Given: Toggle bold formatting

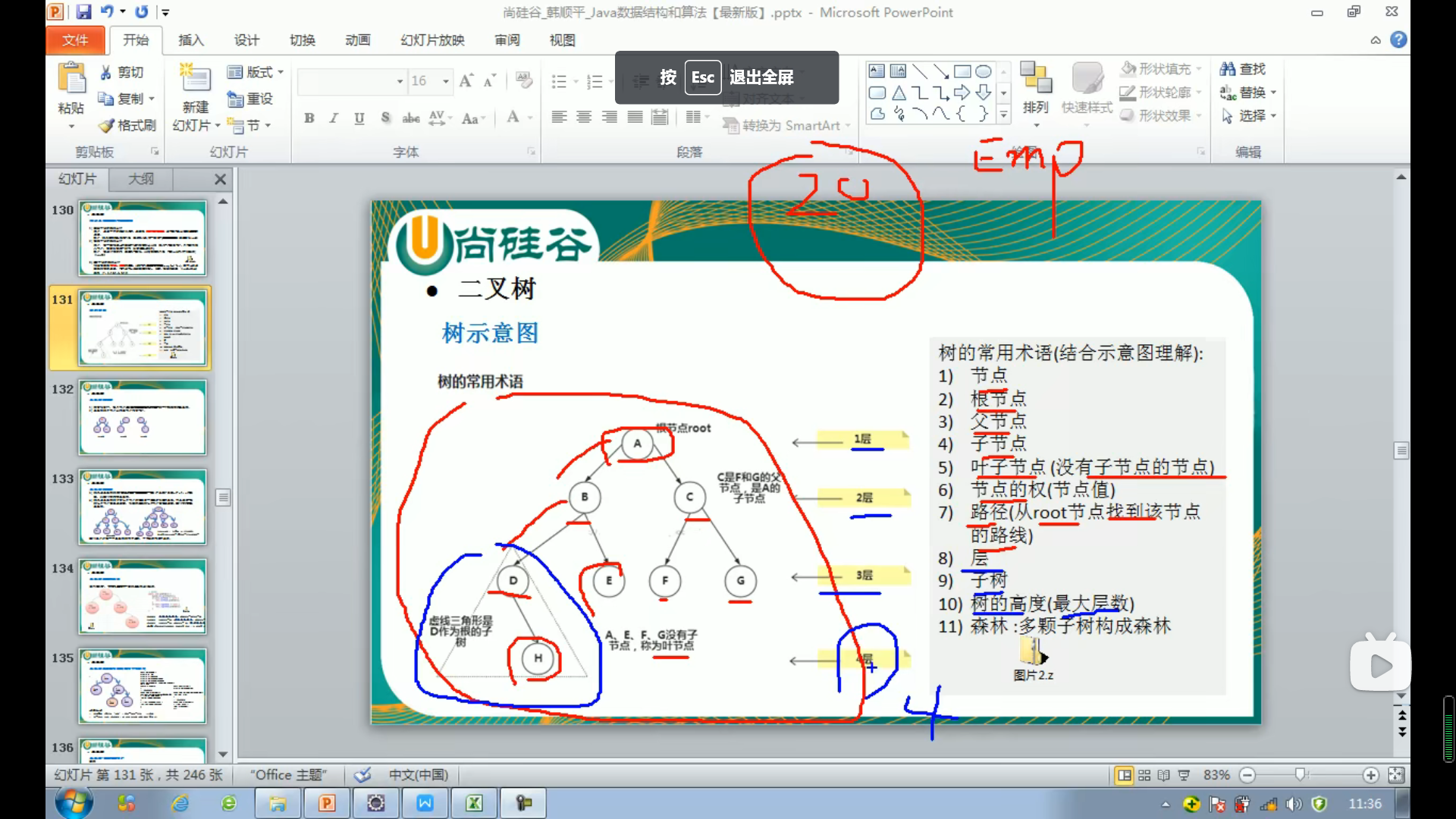Looking at the screenshot, I should [309, 118].
